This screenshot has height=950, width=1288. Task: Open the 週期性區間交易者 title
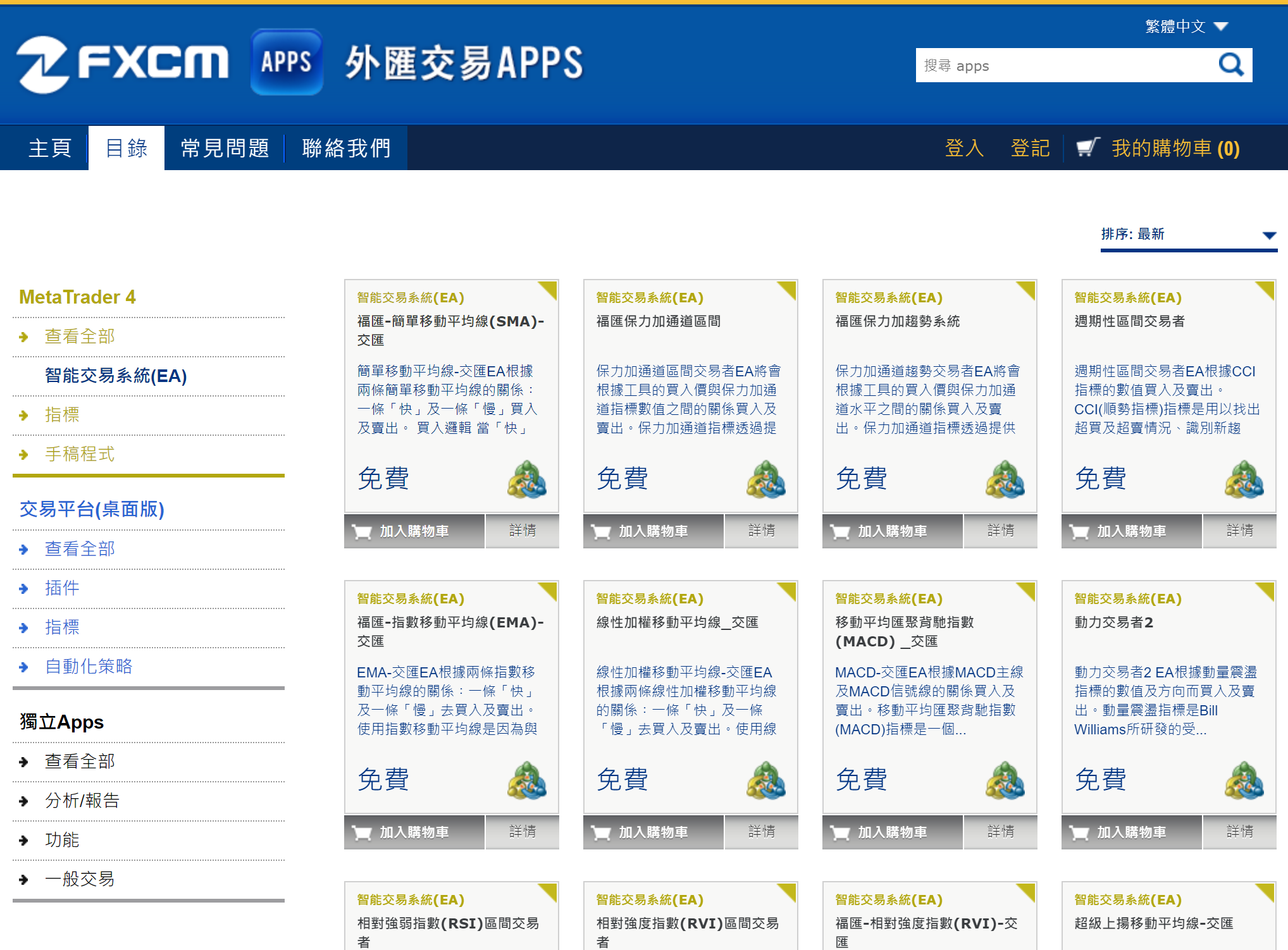coord(1129,321)
